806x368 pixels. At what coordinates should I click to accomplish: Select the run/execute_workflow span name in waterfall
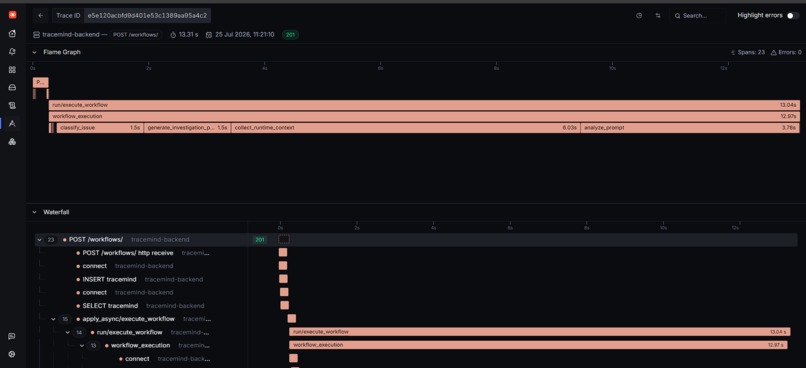(130, 333)
